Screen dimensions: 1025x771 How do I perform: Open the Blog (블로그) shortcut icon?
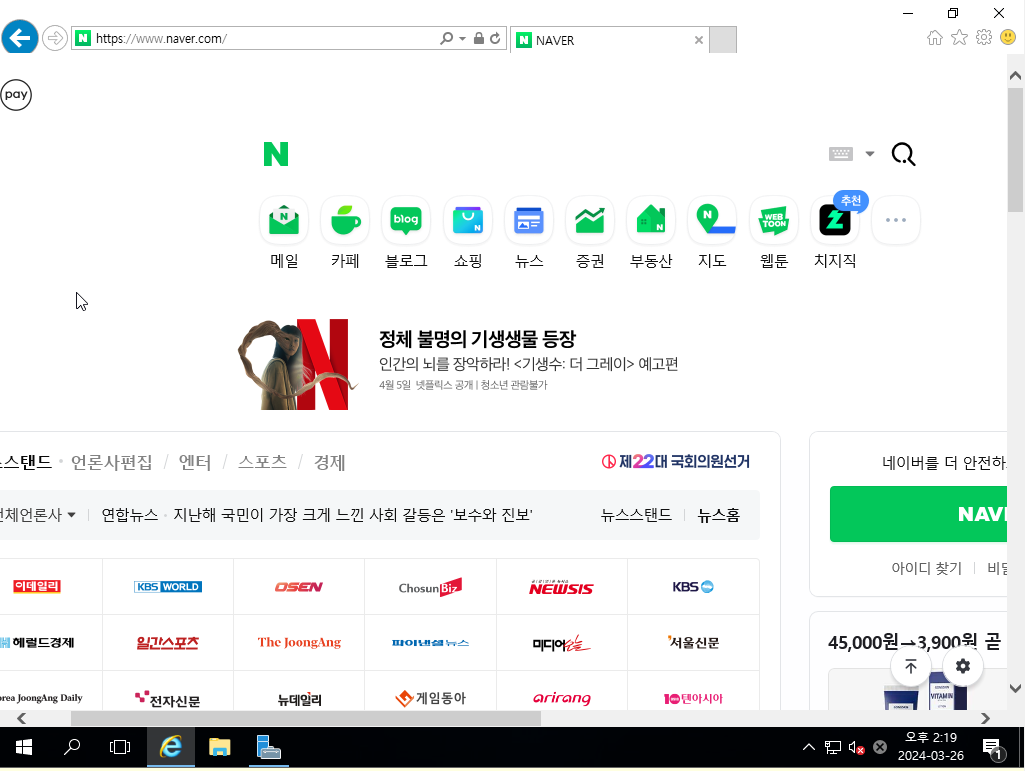coord(406,220)
